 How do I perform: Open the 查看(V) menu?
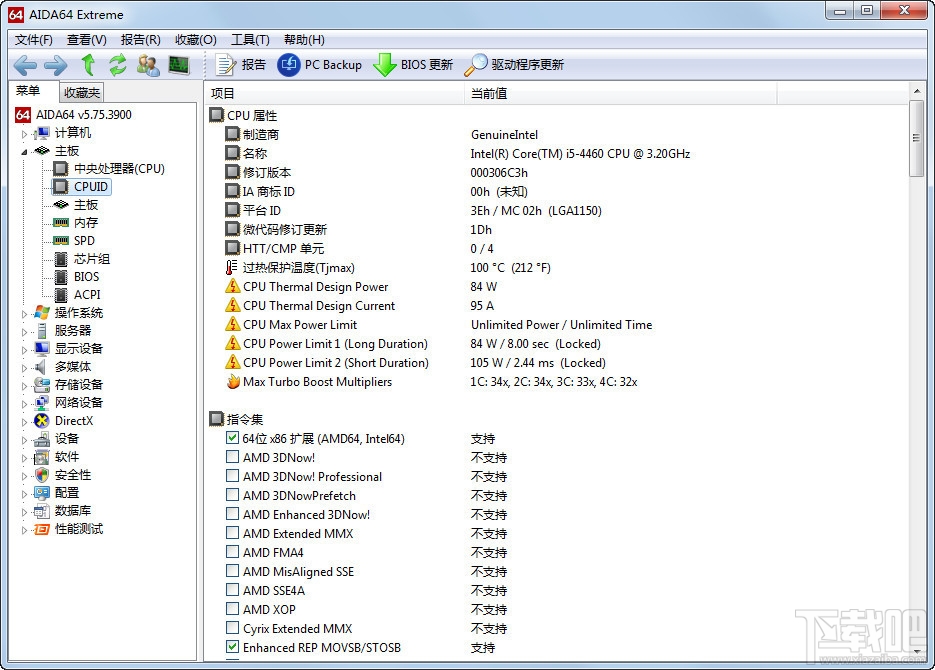[86, 39]
